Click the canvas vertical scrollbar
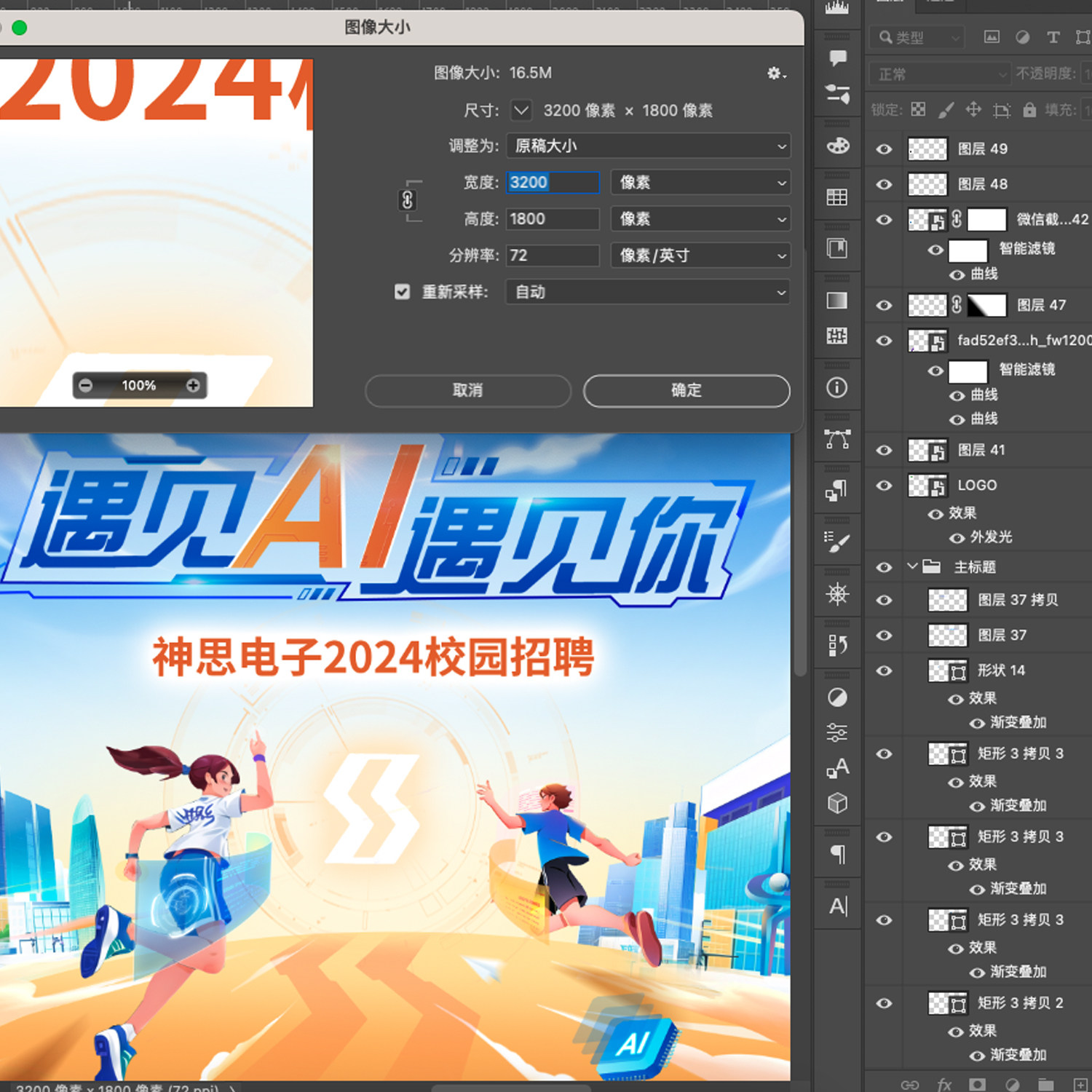The image size is (1092, 1092). 799,555
